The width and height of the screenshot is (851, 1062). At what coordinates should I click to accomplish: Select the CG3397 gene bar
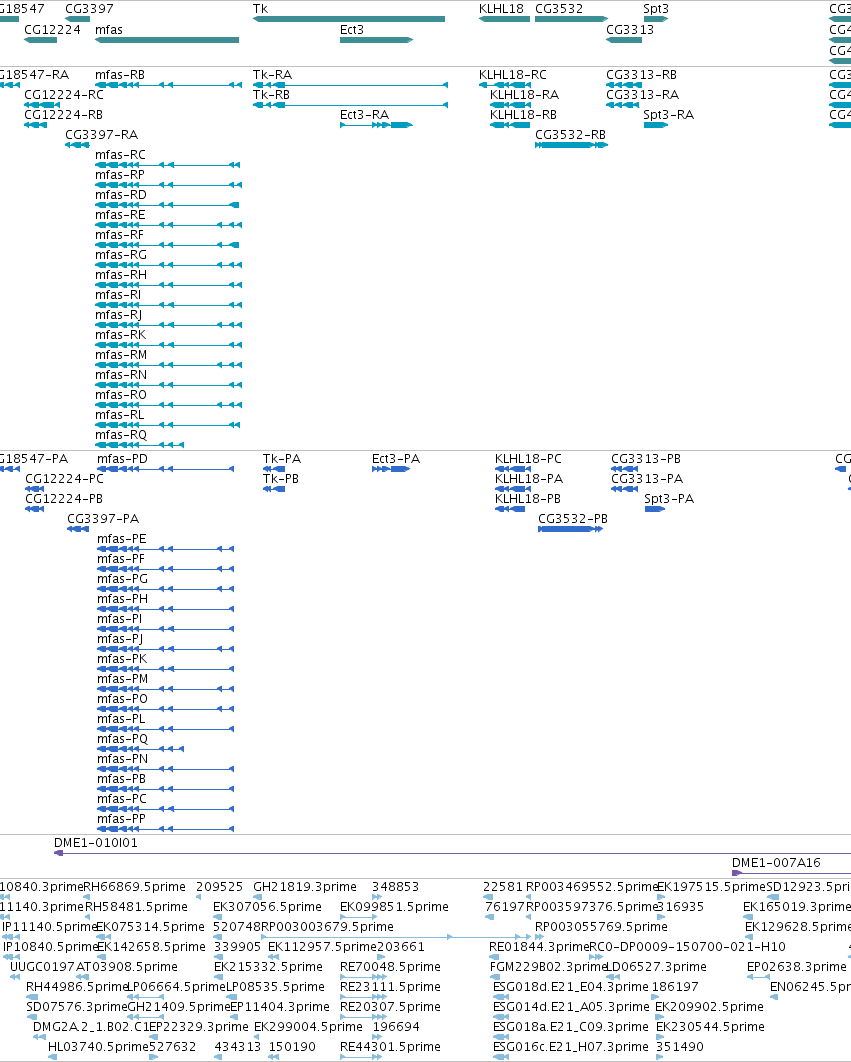77,19
